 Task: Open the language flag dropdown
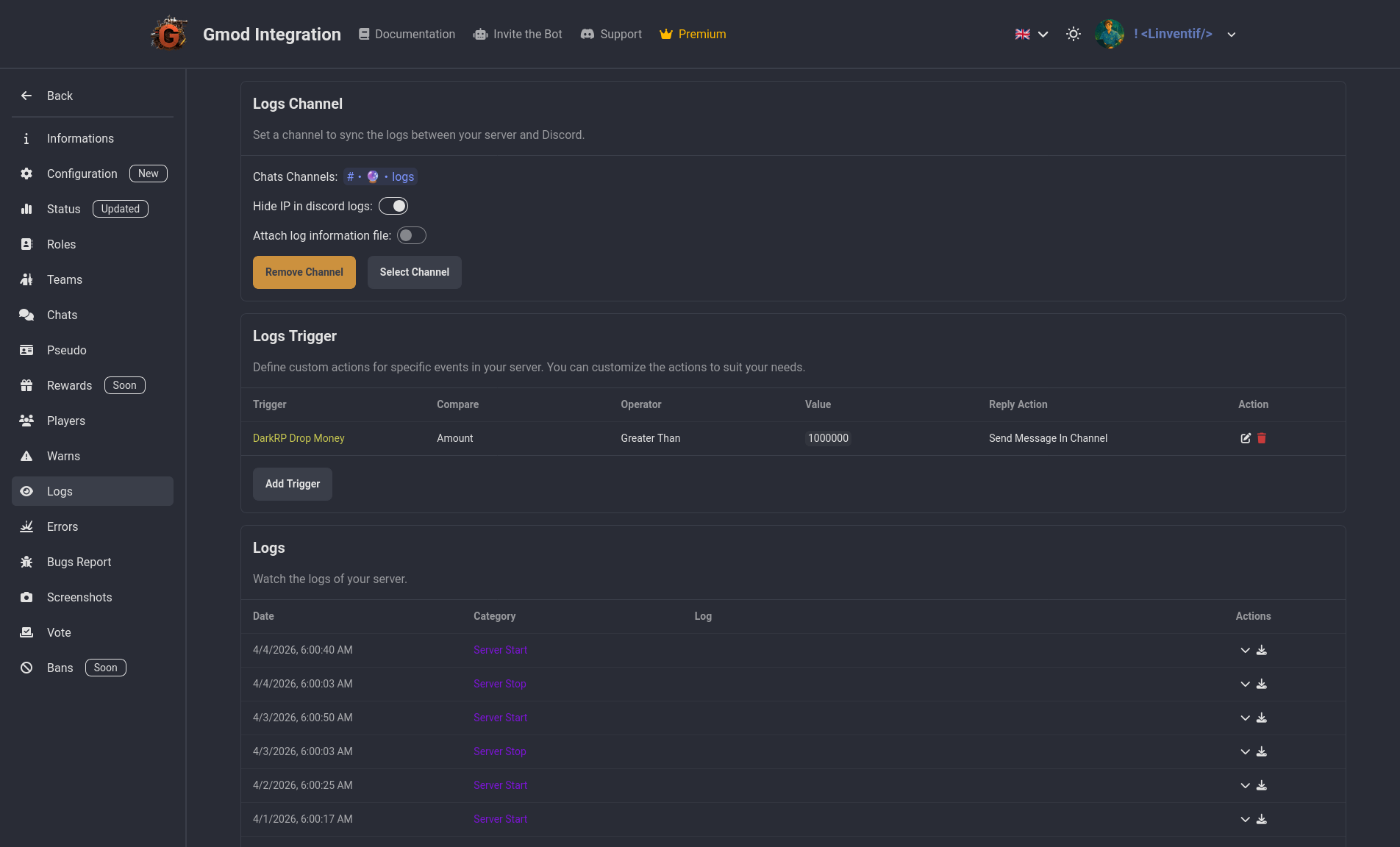pyautogui.click(x=1032, y=35)
